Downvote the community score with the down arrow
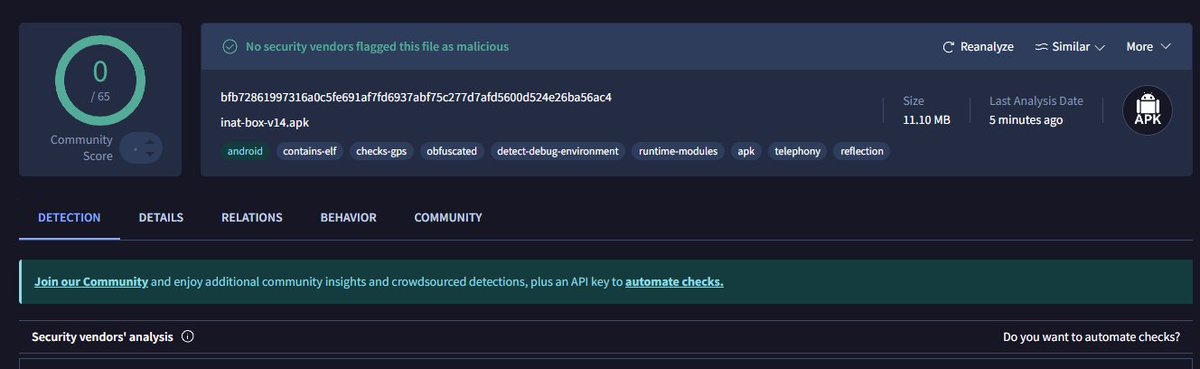The image size is (1200, 369). click(149, 155)
